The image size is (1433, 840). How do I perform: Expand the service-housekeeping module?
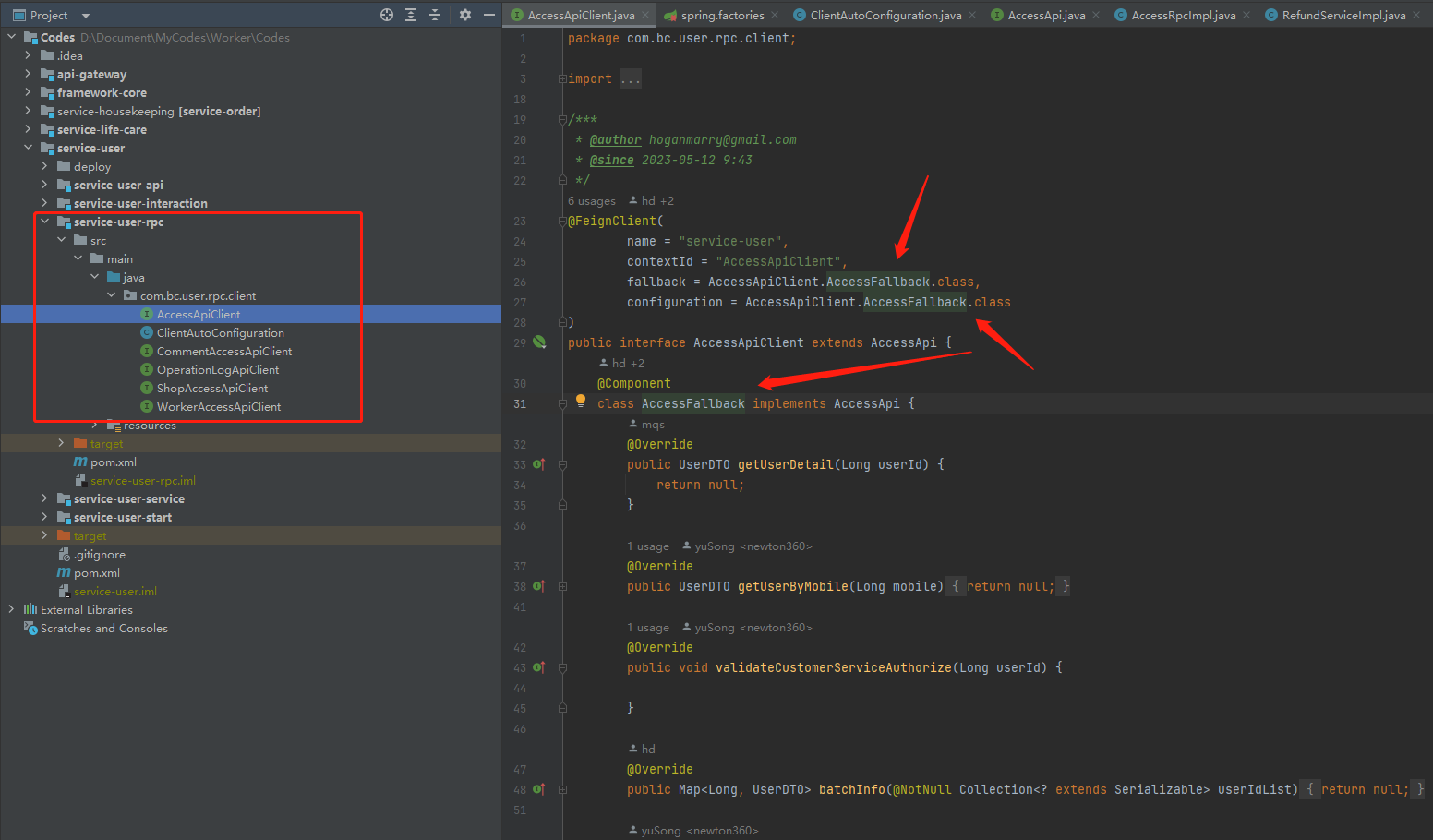[x=28, y=111]
